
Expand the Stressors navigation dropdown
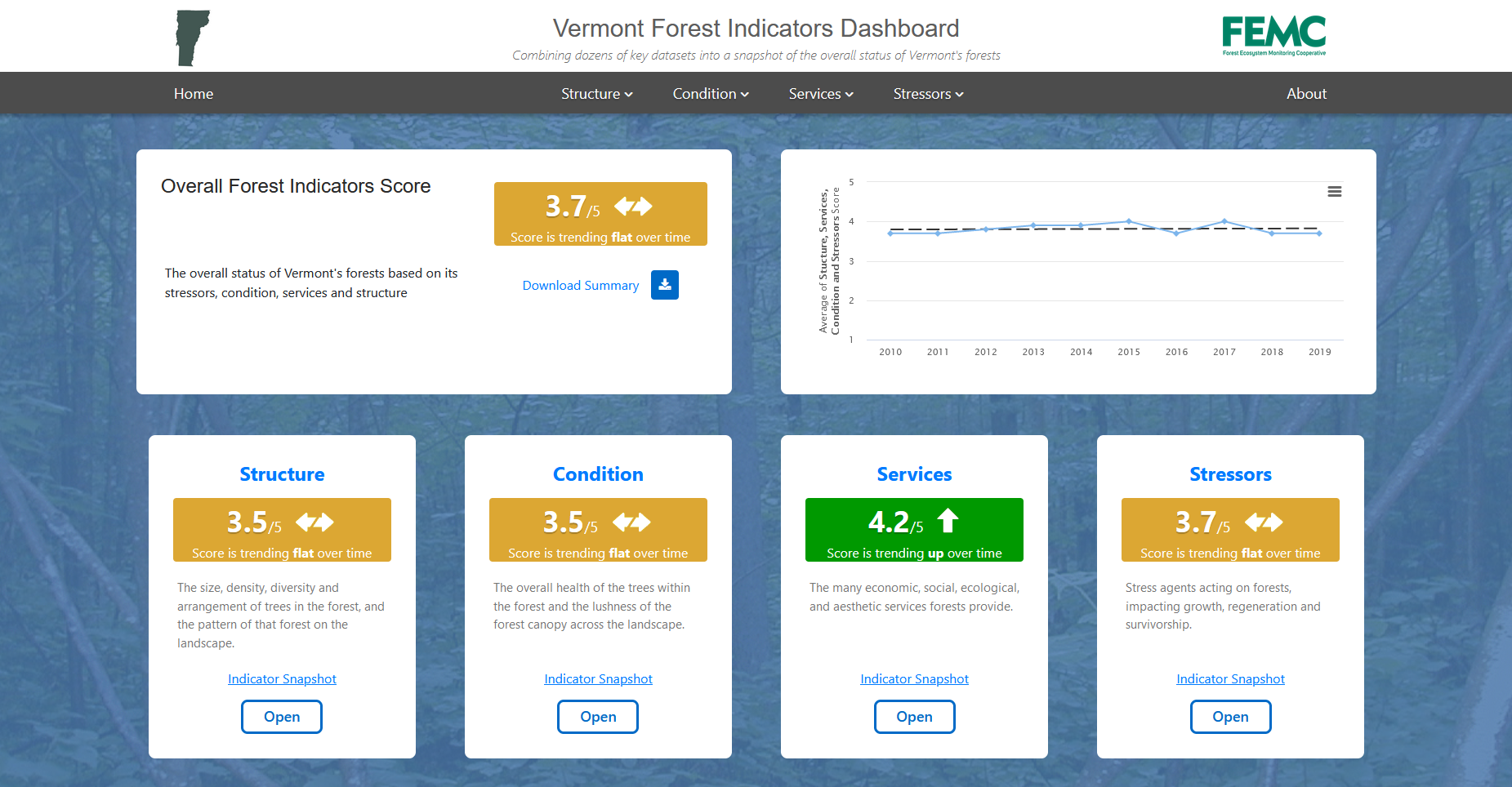pos(927,93)
